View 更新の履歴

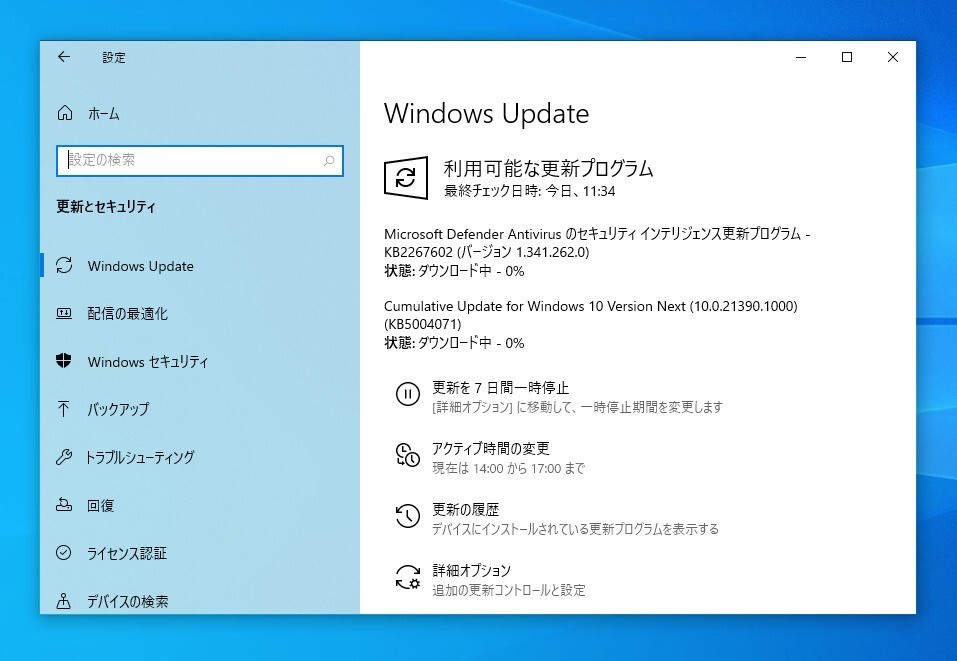click(466, 510)
